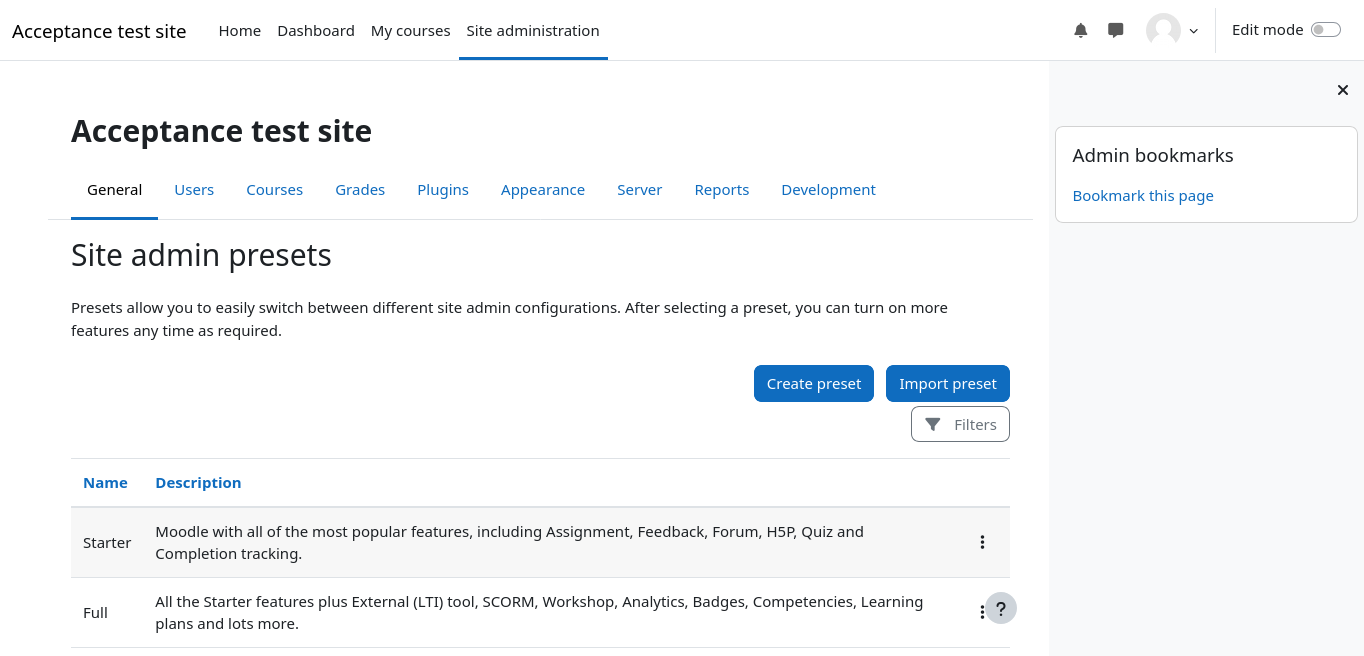Close the right block drawer
This screenshot has height=656, width=1364.
[x=1343, y=90]
